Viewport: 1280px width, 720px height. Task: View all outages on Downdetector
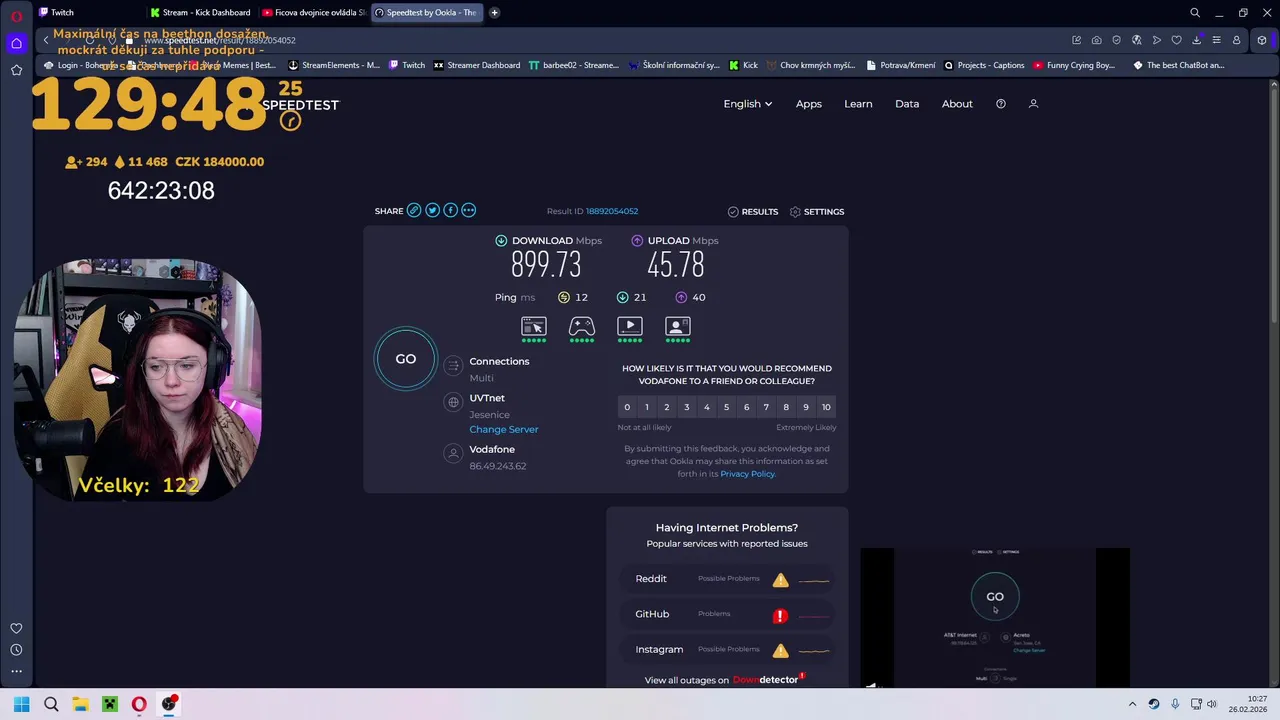[x=725, y=680]
